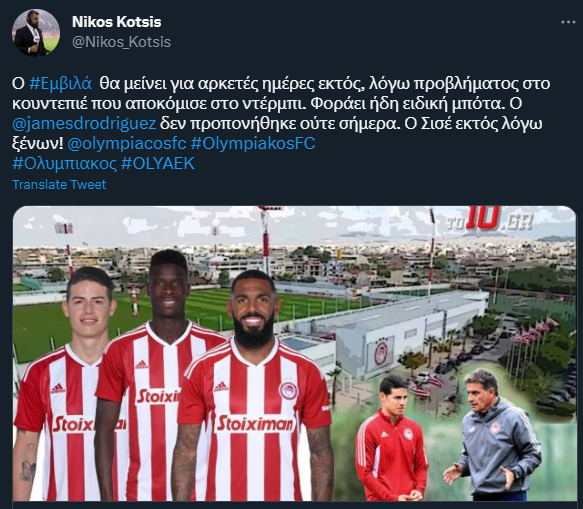
Task: Click the adidas logo on the middle player's shirt
Action: 141,365
